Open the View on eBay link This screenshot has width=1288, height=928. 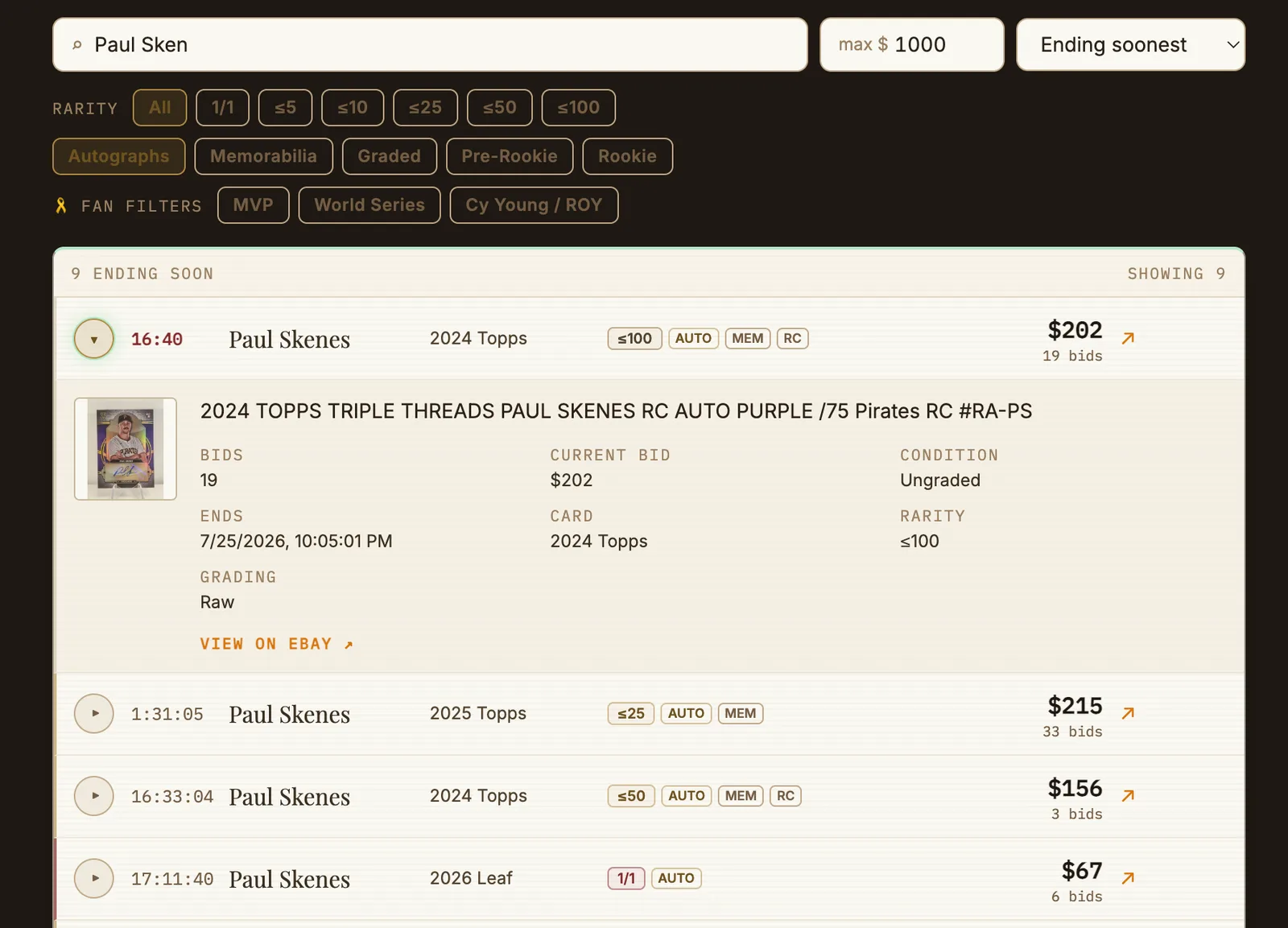(x=277, y=644)
